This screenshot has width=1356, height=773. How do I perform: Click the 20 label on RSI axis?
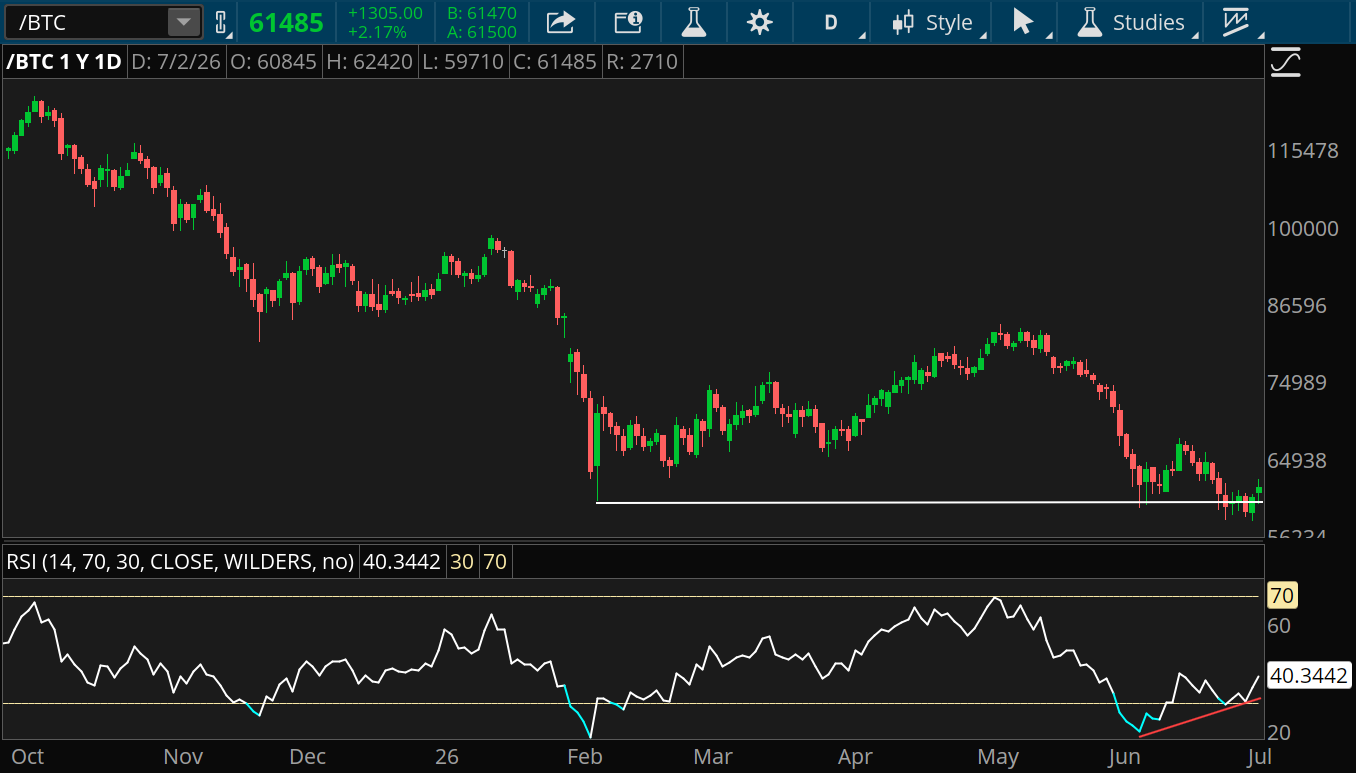pos(1279,733)
